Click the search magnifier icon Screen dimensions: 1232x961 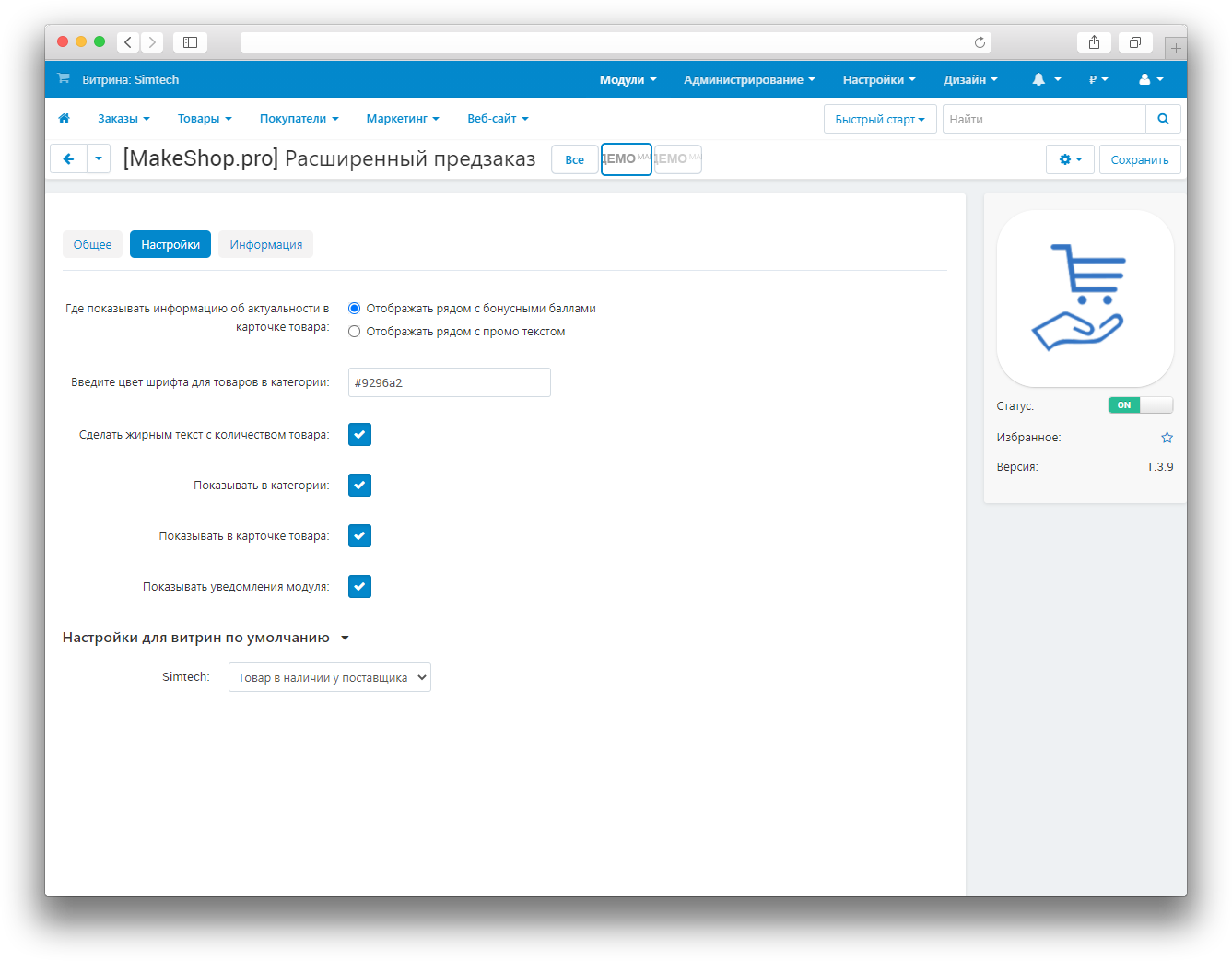[x=1163, y=119]
